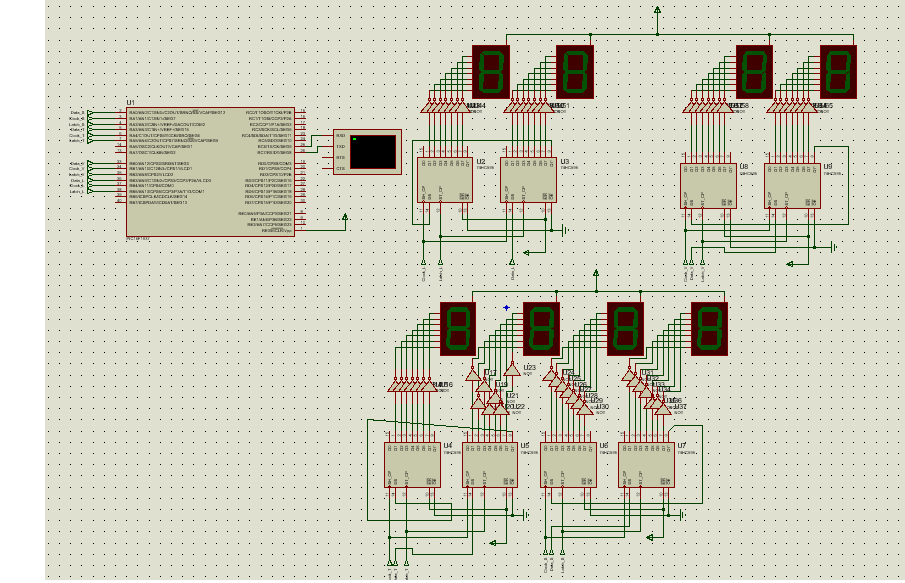Click the seven-segment display driven by U2
The height and width of the screenshot is (583, 905).
(491, 72)
